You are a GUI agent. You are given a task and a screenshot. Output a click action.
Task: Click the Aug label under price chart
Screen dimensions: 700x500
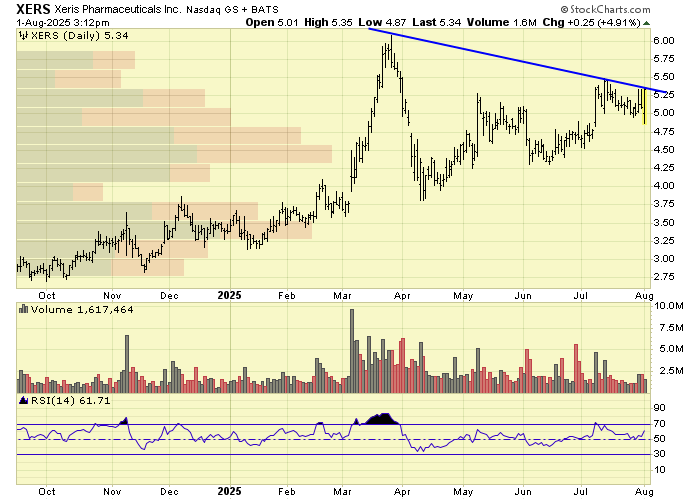click(644, 296)
